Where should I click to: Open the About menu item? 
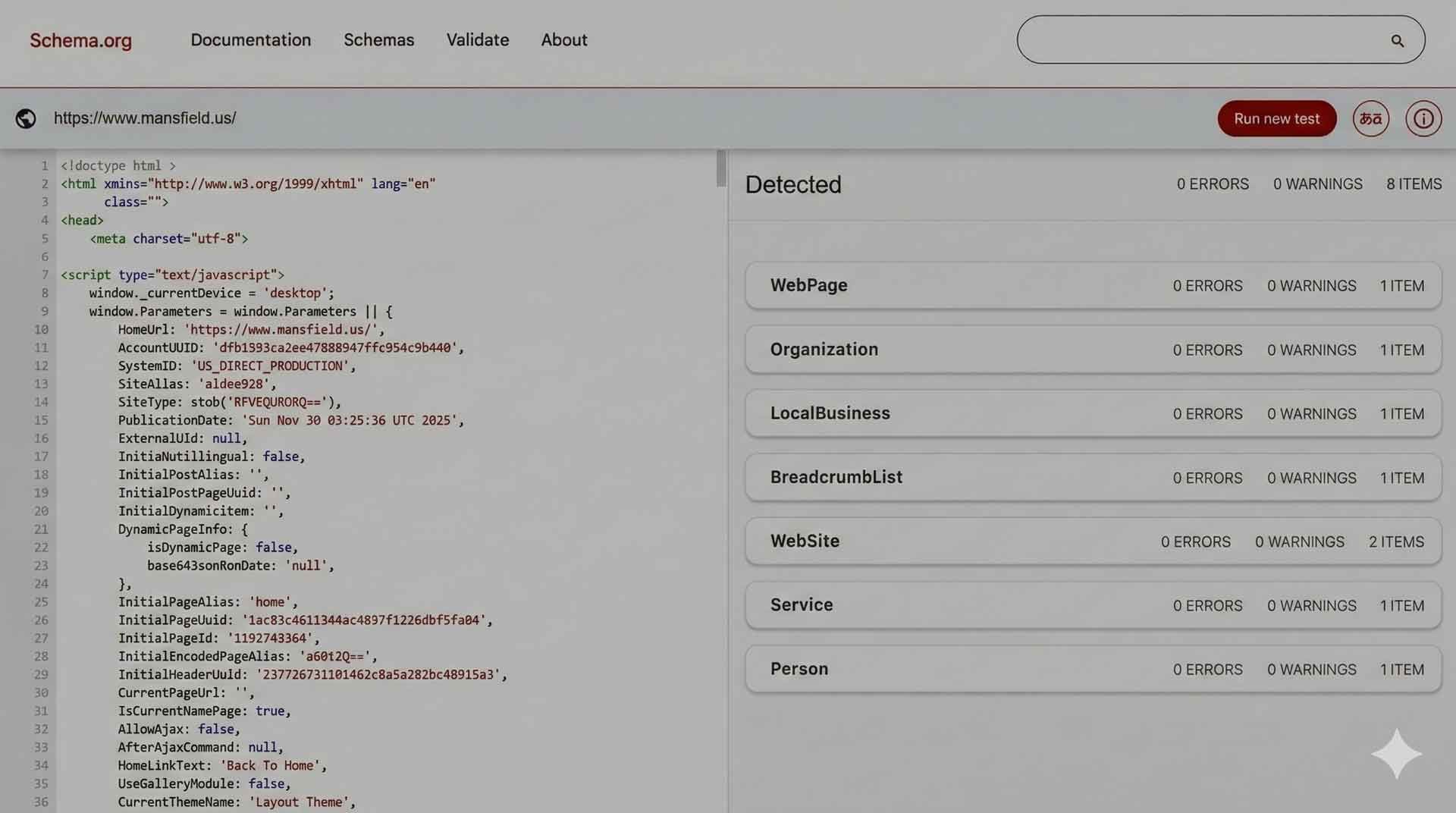point(564,39)
